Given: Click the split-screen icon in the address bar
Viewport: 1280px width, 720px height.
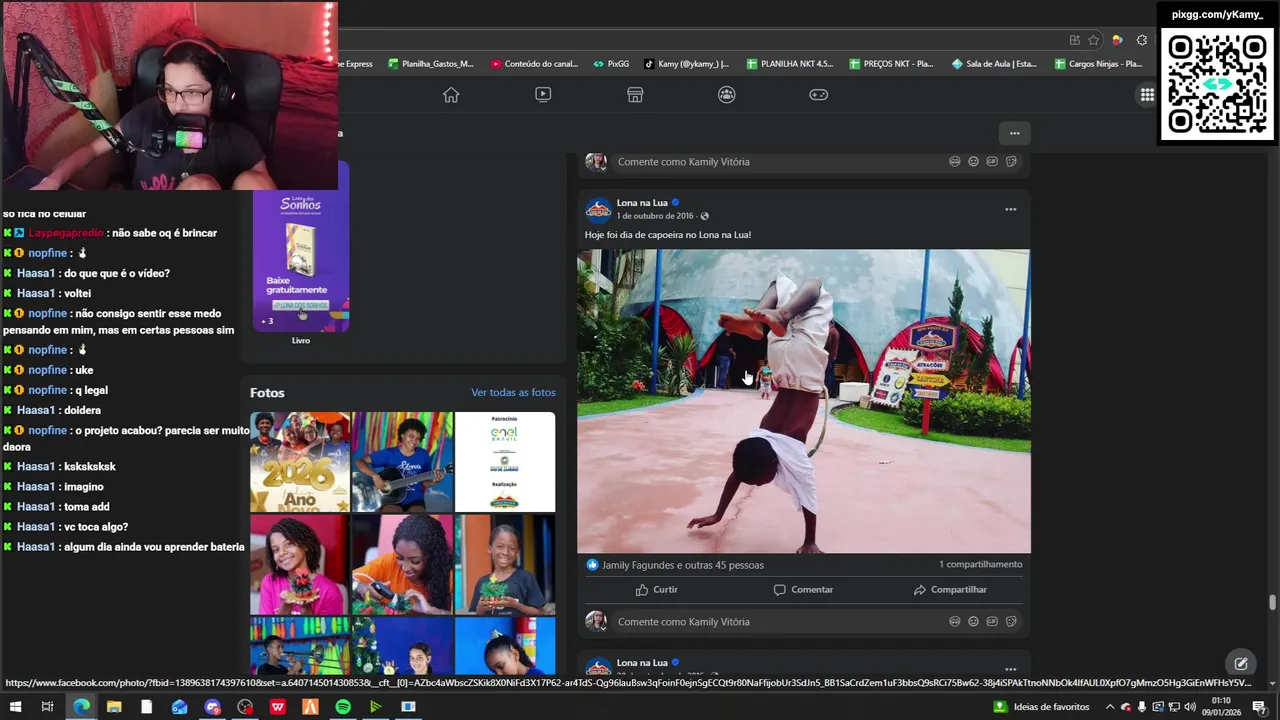Looking at the screenshot, I should click(x=1075, y=40).
